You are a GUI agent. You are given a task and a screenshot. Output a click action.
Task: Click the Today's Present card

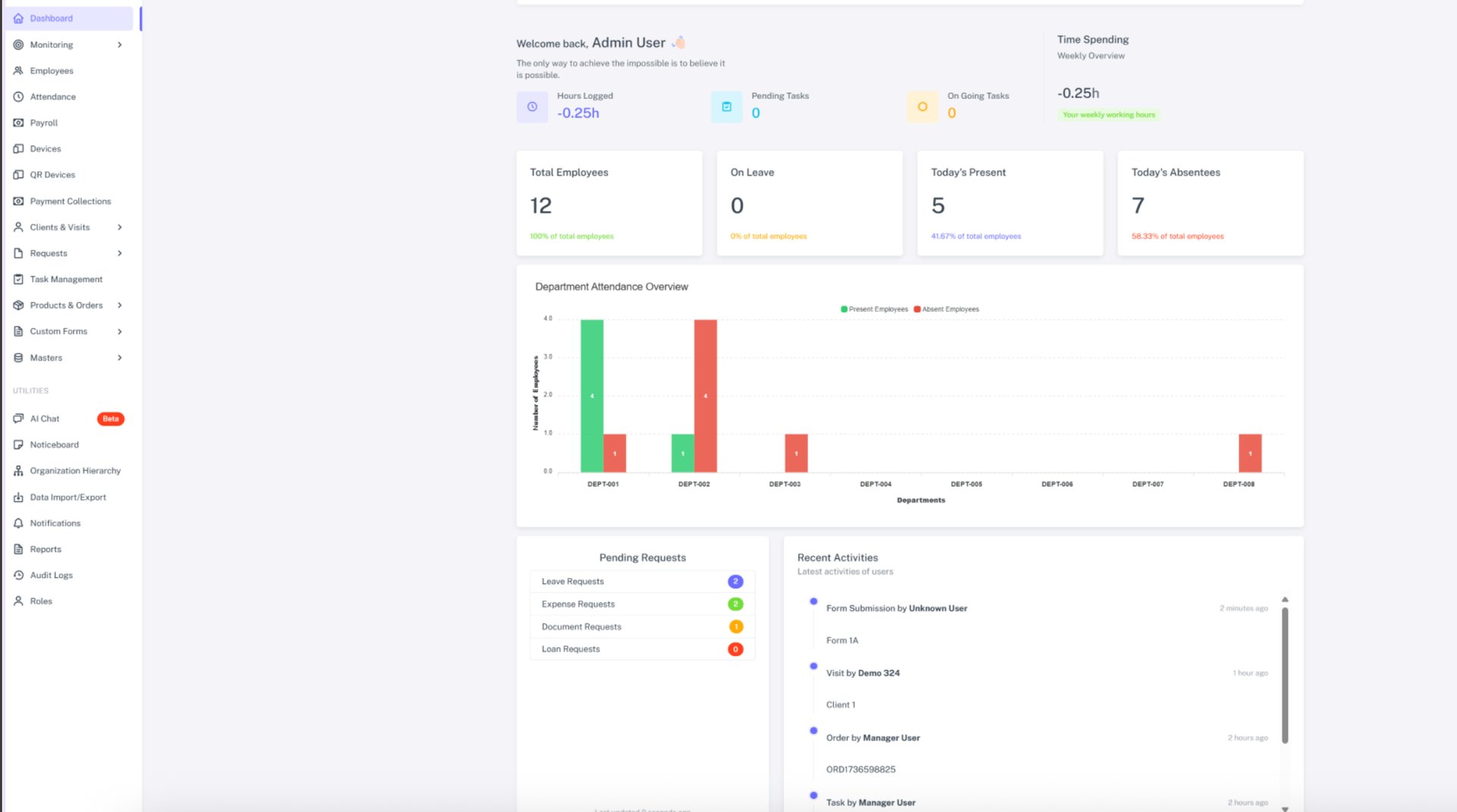1010,203
